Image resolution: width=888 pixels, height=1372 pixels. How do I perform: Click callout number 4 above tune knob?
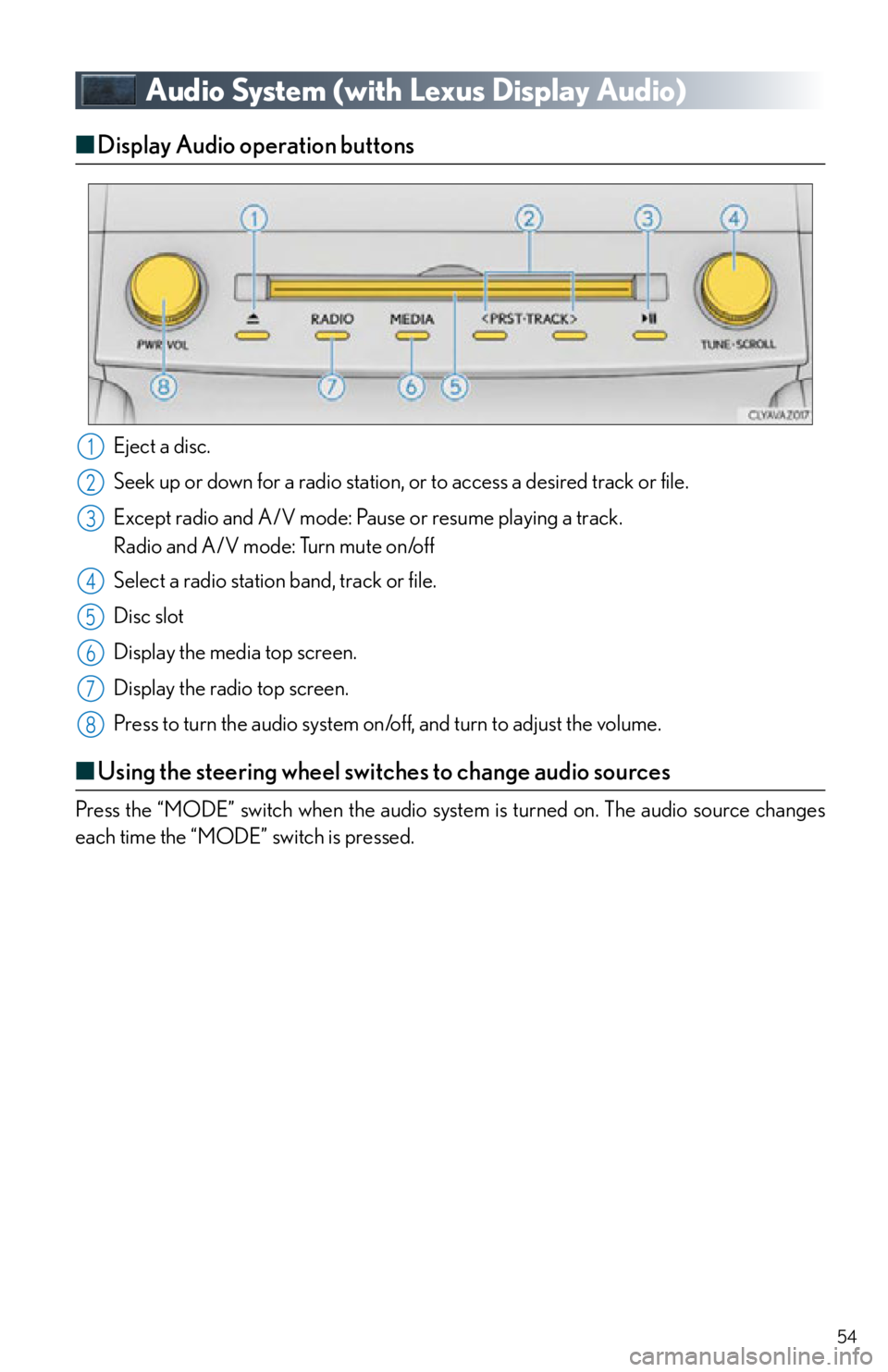[734, 219]
